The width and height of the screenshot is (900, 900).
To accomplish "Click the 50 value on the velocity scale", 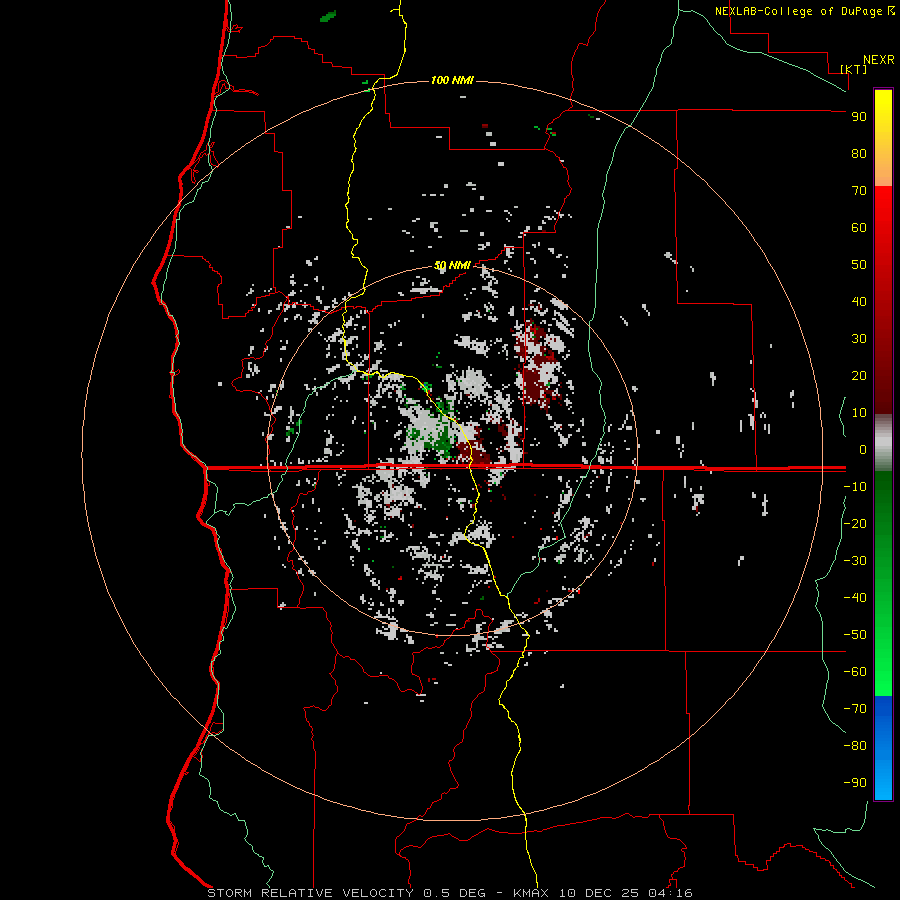I will 859,265.
